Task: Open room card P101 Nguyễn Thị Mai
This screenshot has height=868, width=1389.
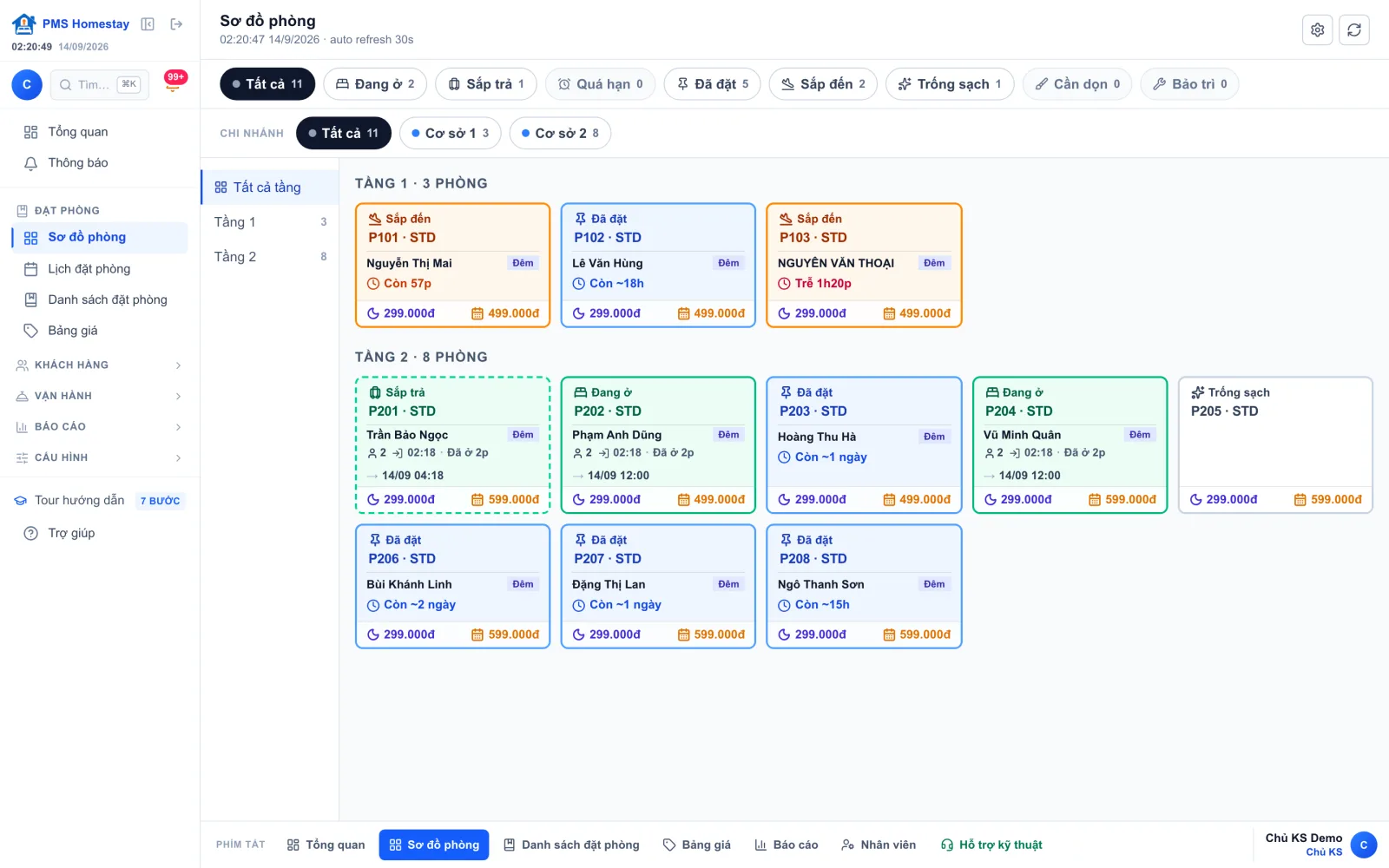Action: pyautogui.click(x=452, y=266)
